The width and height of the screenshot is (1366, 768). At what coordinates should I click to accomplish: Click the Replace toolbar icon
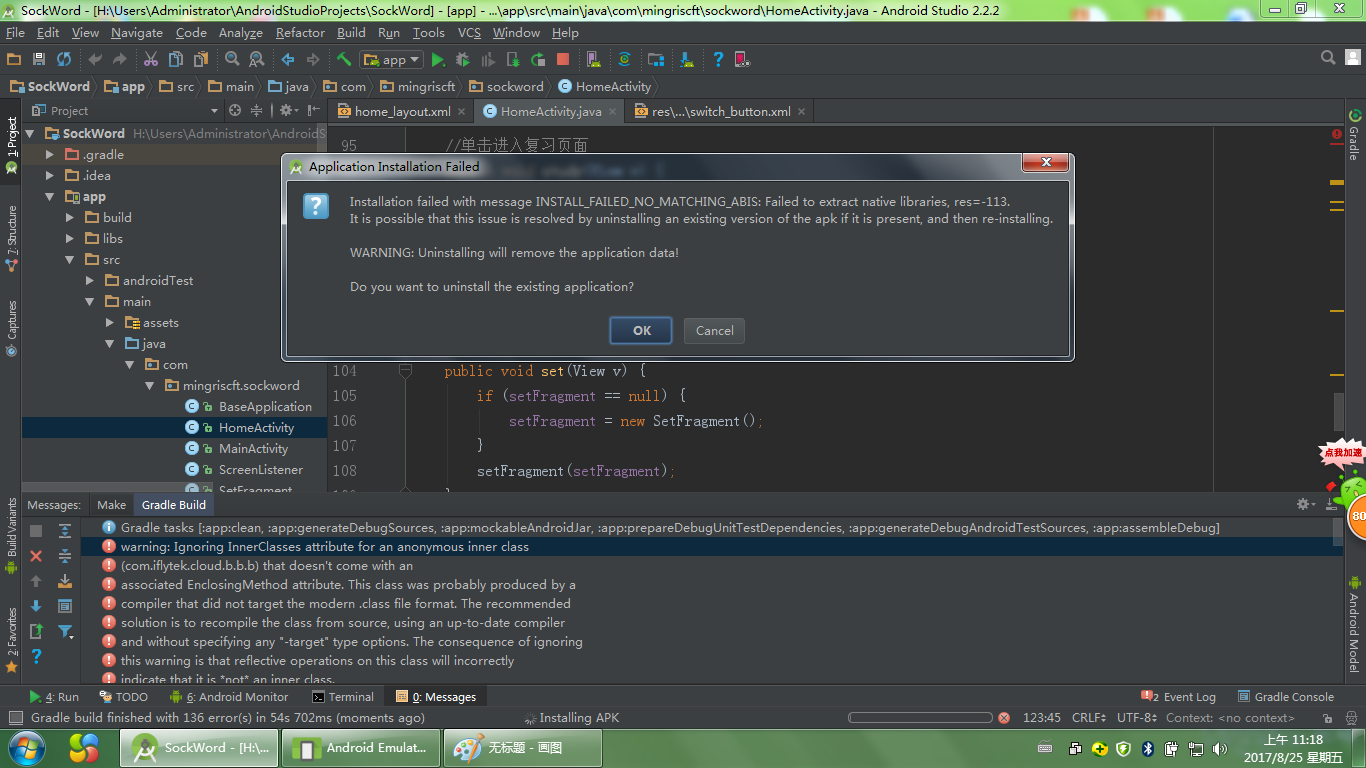256,60
